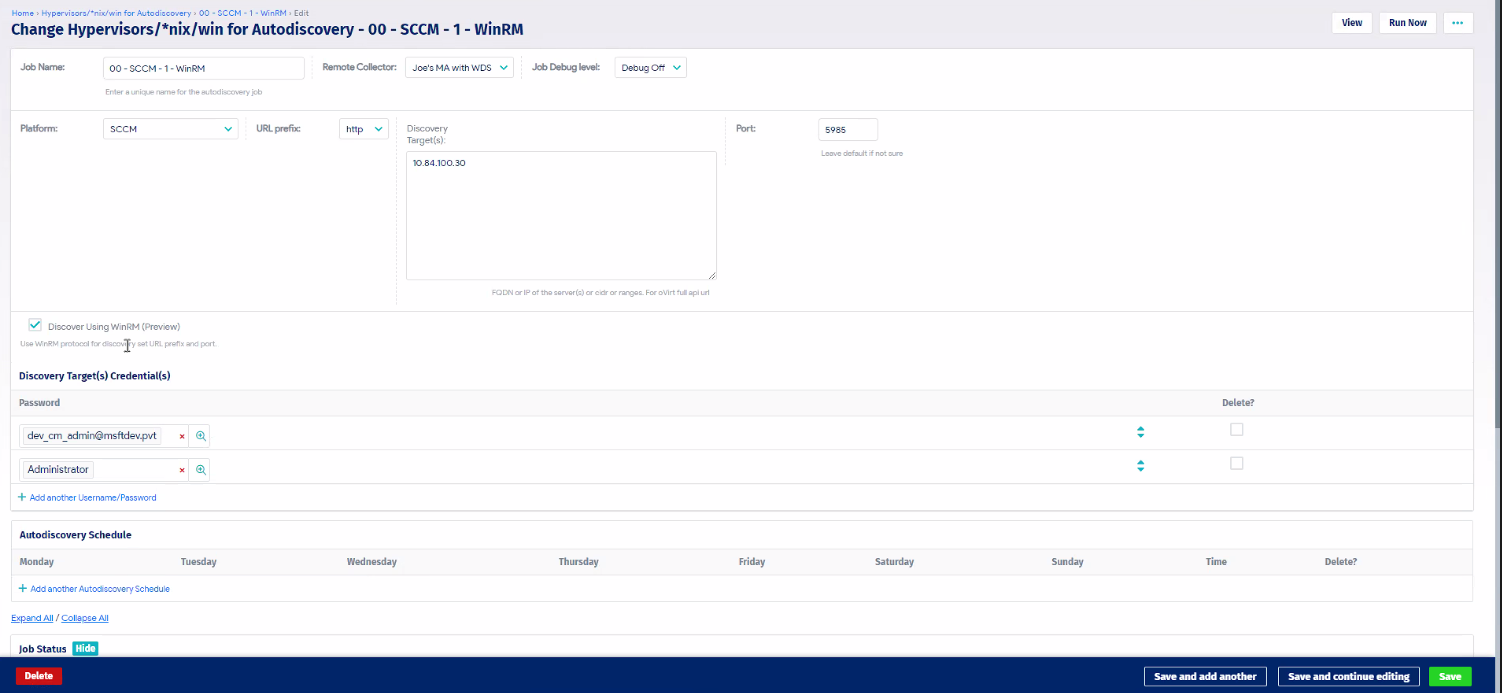Disable Discover Using WinRM (Preview)
Screen dimensions: 1502x693
click(35, 324)
